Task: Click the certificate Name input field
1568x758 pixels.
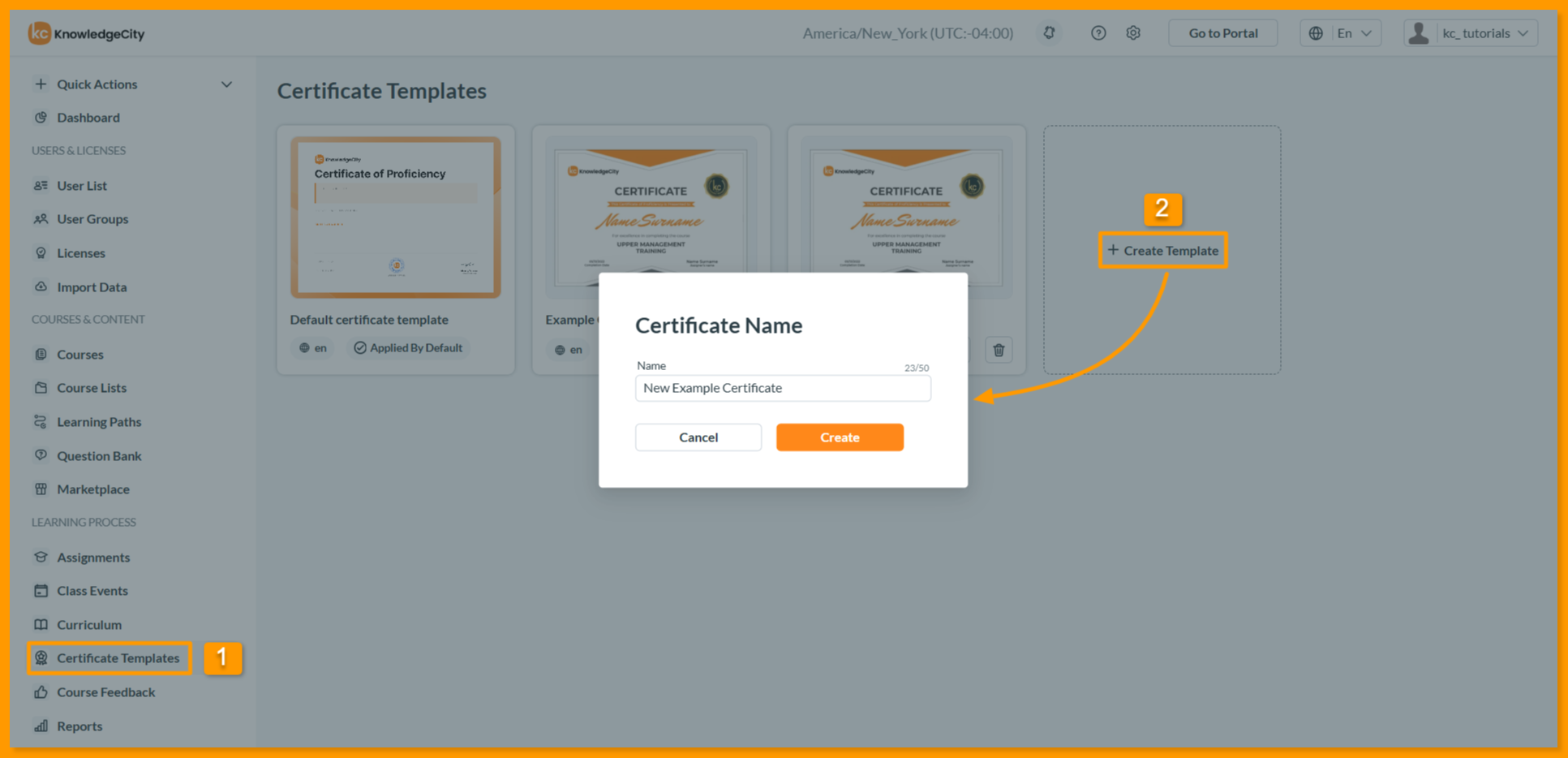Action: 783,388
